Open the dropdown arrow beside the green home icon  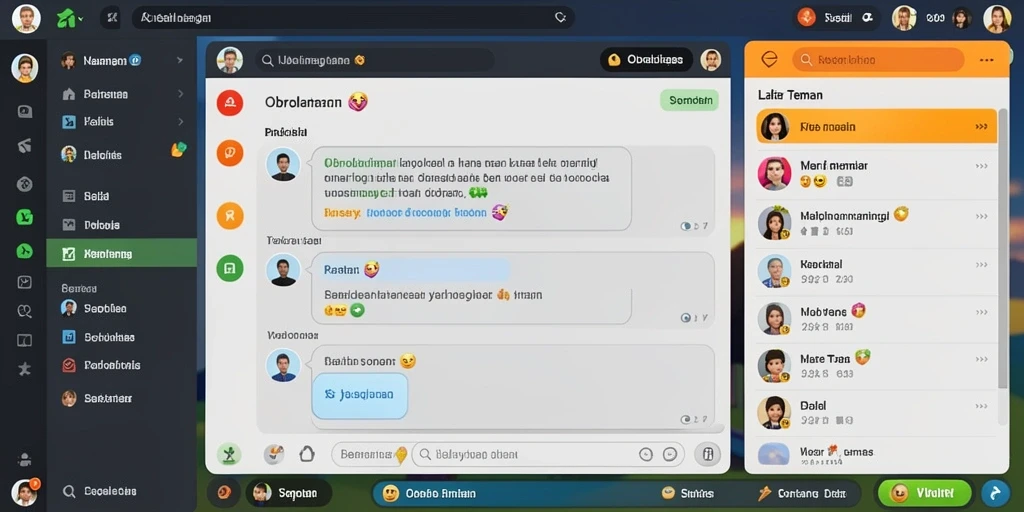(x=80, y=20)
